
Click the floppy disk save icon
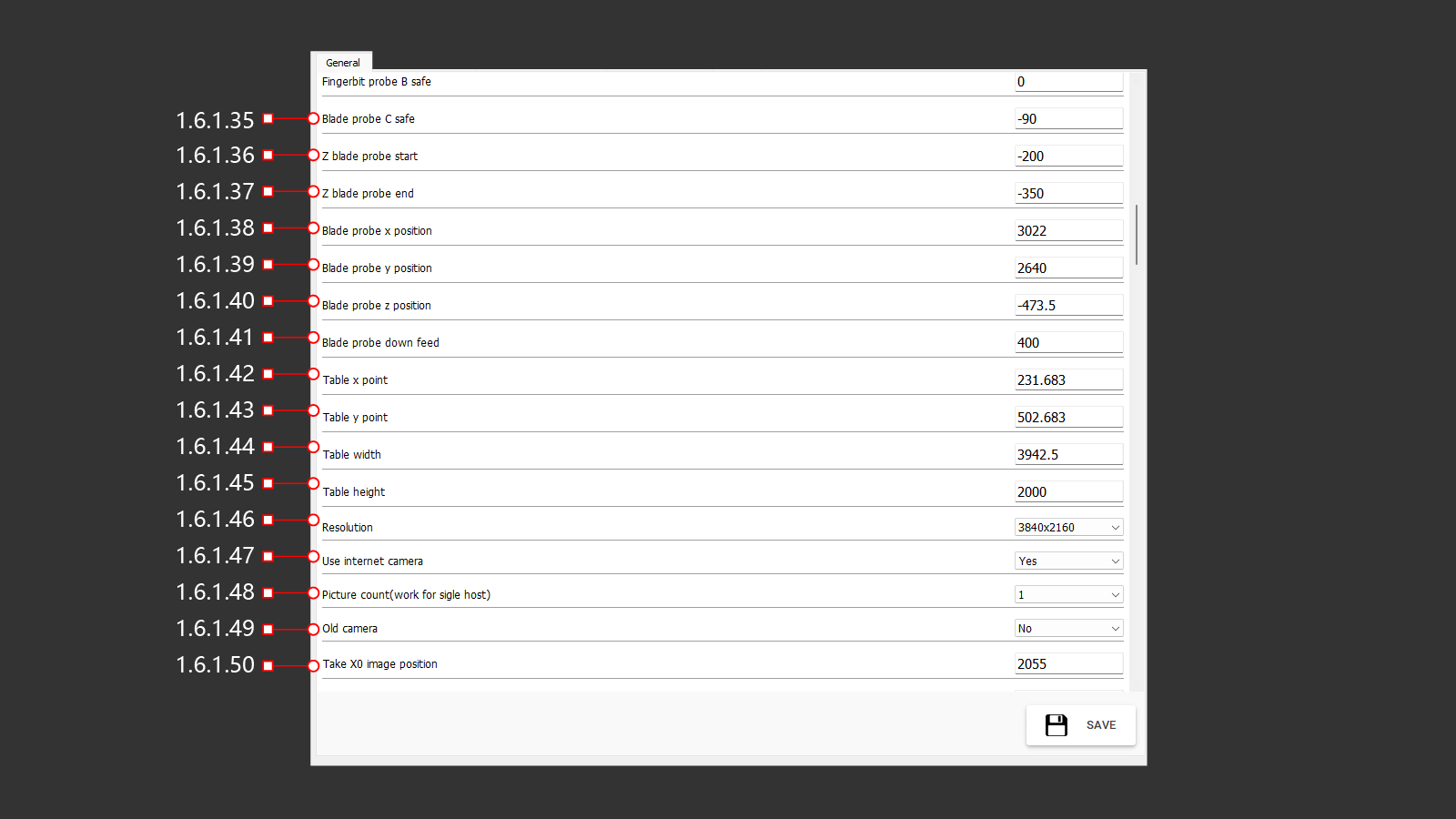pyautogui.click(x=1056, y=725)
